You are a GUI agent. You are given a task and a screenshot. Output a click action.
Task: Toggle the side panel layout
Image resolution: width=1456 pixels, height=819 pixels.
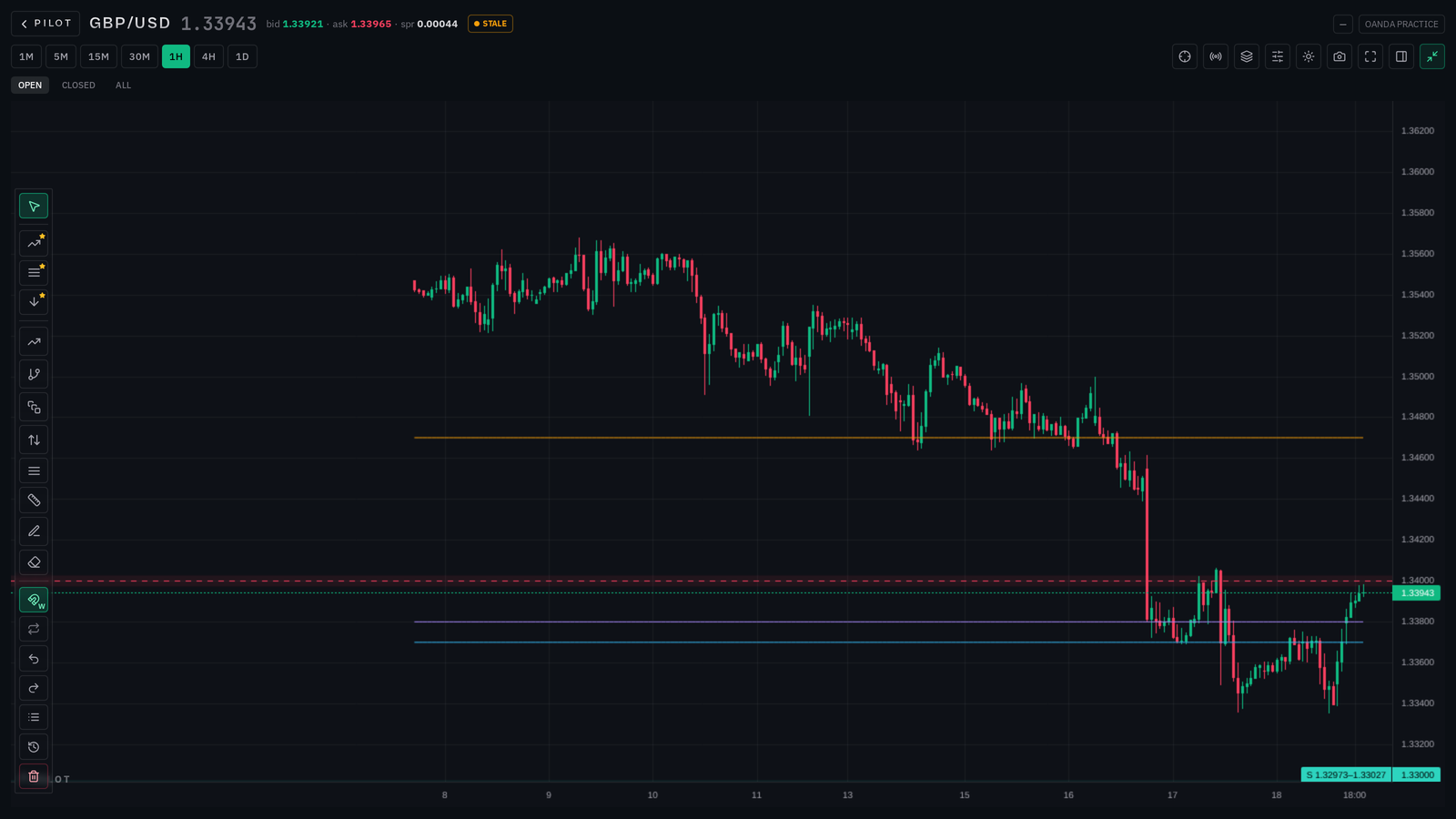(1401, 56)
